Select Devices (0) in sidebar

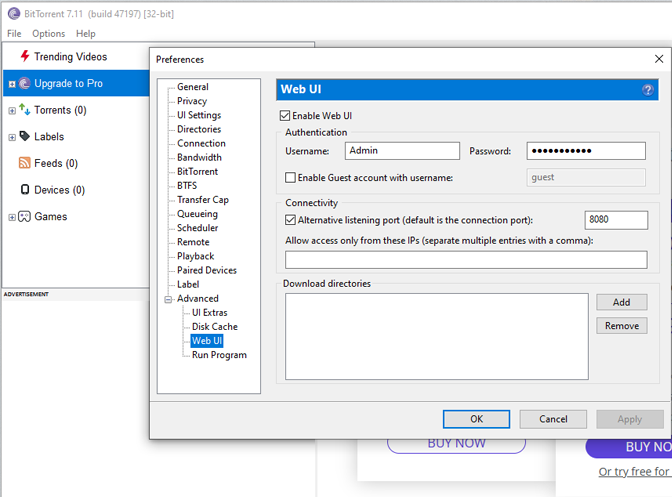[59, 190]
